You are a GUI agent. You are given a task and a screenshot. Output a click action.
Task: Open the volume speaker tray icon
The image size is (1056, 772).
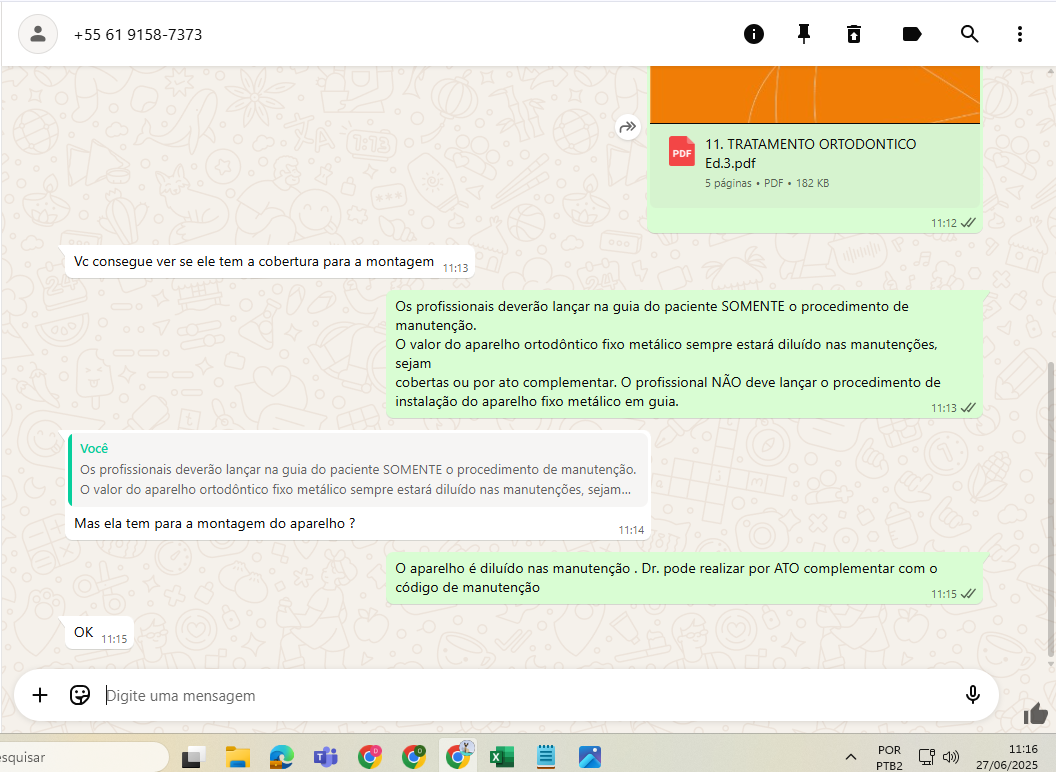pyautogui.click(x=951, y=757)
